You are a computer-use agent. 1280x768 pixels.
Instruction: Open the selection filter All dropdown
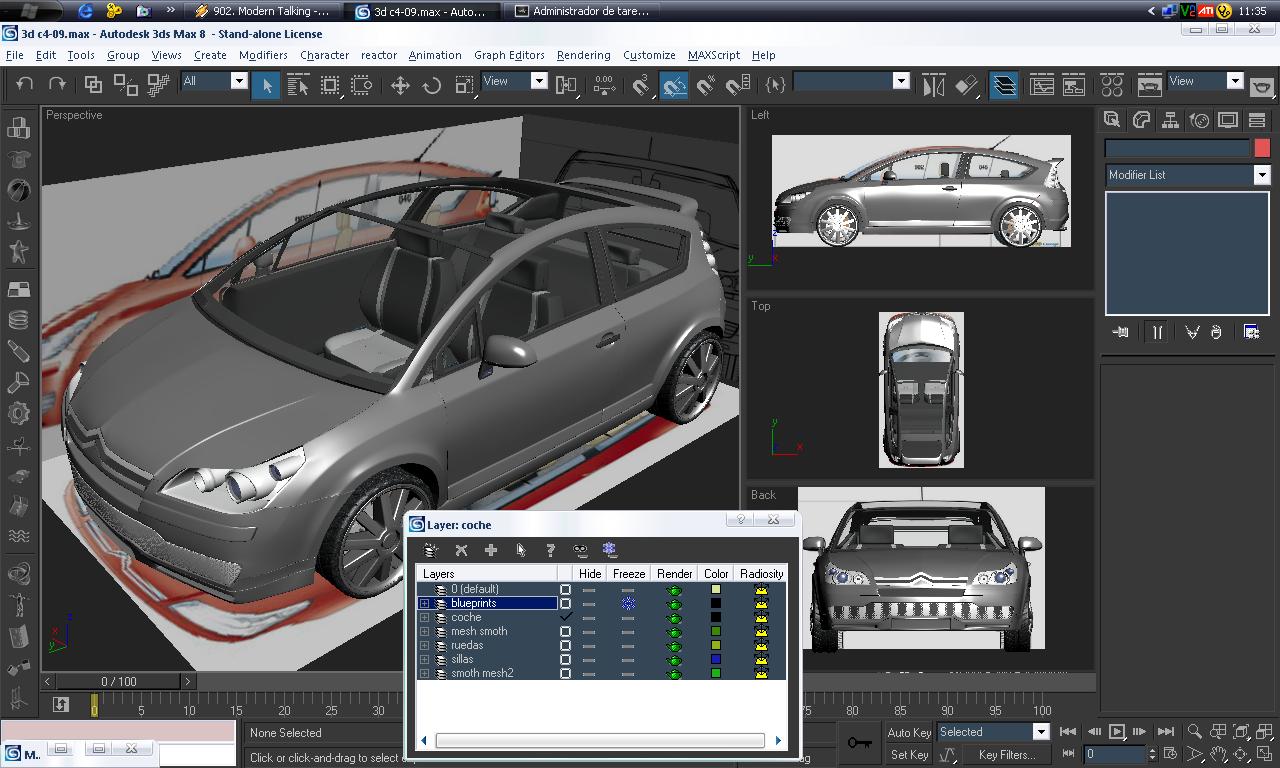[239, 81]
